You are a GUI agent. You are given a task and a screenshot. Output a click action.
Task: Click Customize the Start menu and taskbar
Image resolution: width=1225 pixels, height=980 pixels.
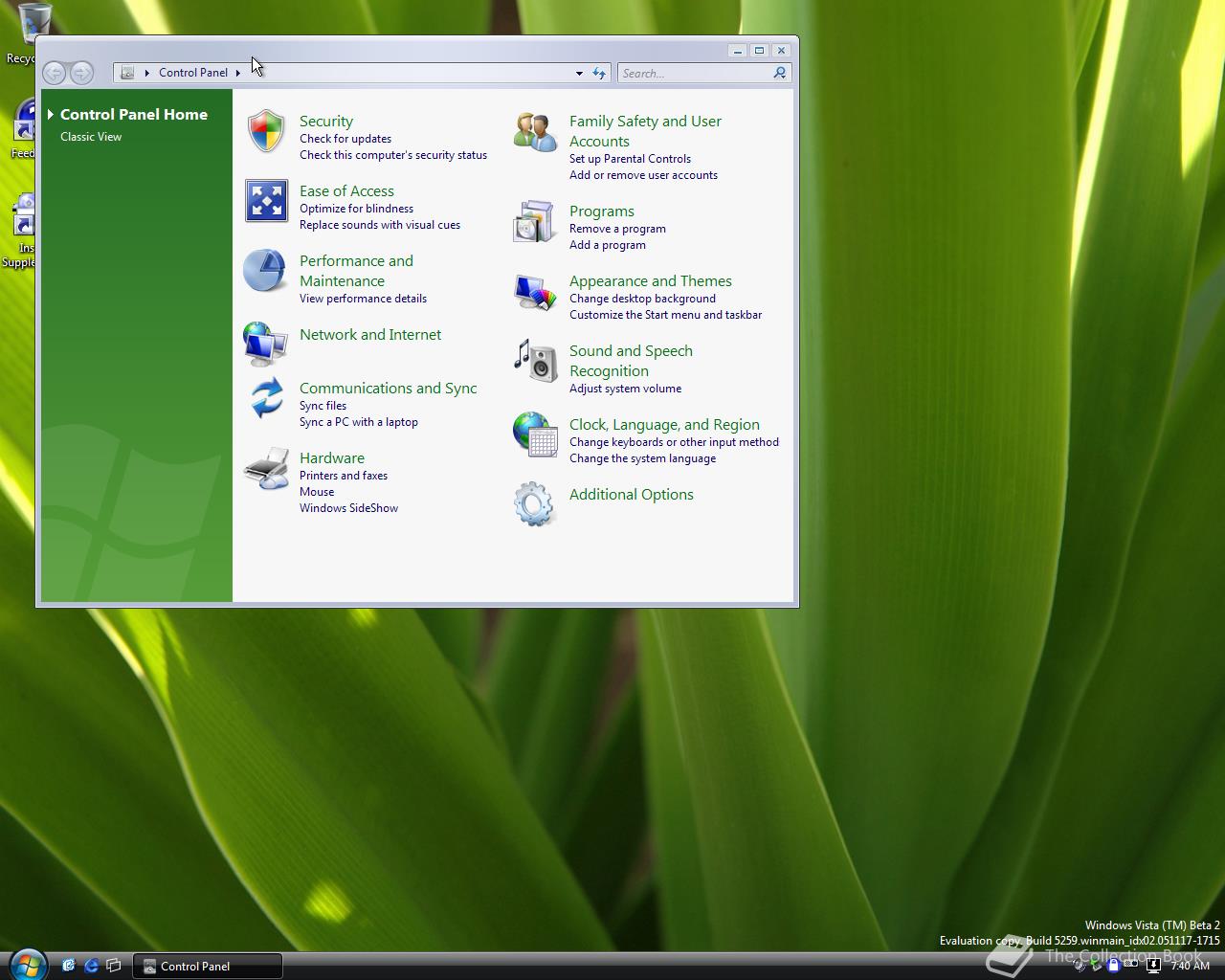665,315
